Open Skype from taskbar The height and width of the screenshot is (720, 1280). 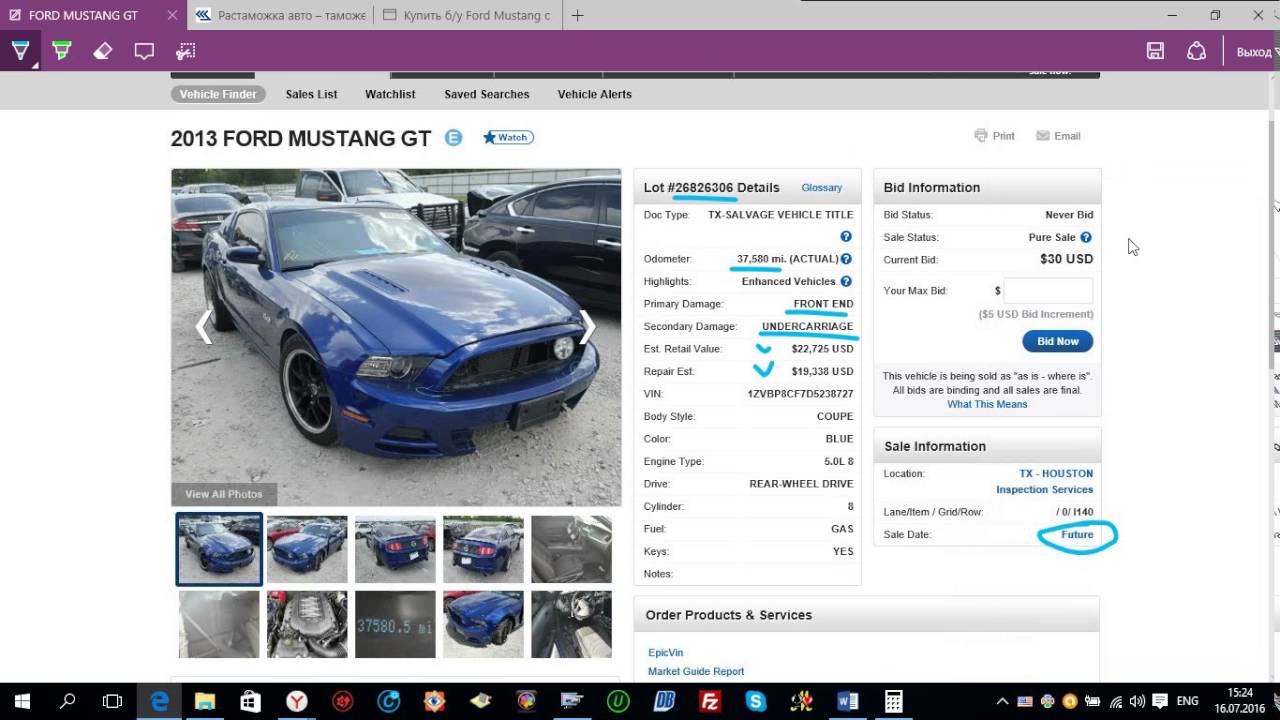click(756, 701)
